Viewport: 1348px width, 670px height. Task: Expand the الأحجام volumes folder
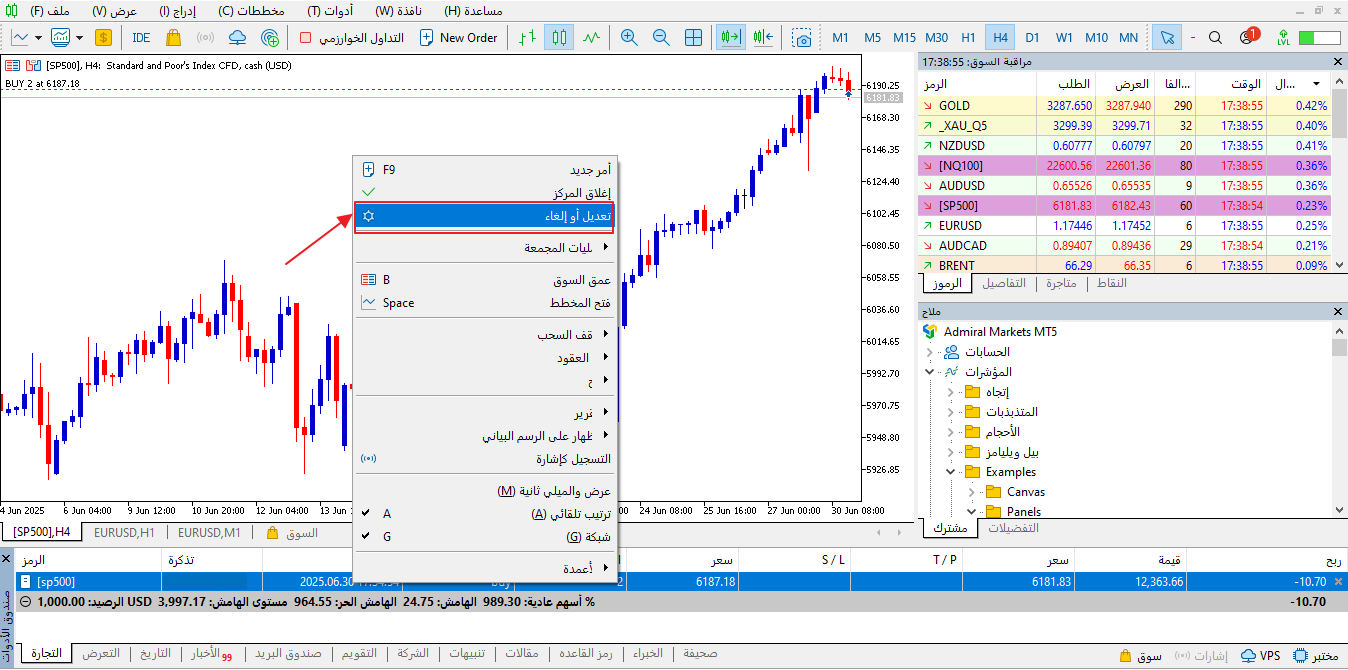pyautogui.click(x=950, y=432)
